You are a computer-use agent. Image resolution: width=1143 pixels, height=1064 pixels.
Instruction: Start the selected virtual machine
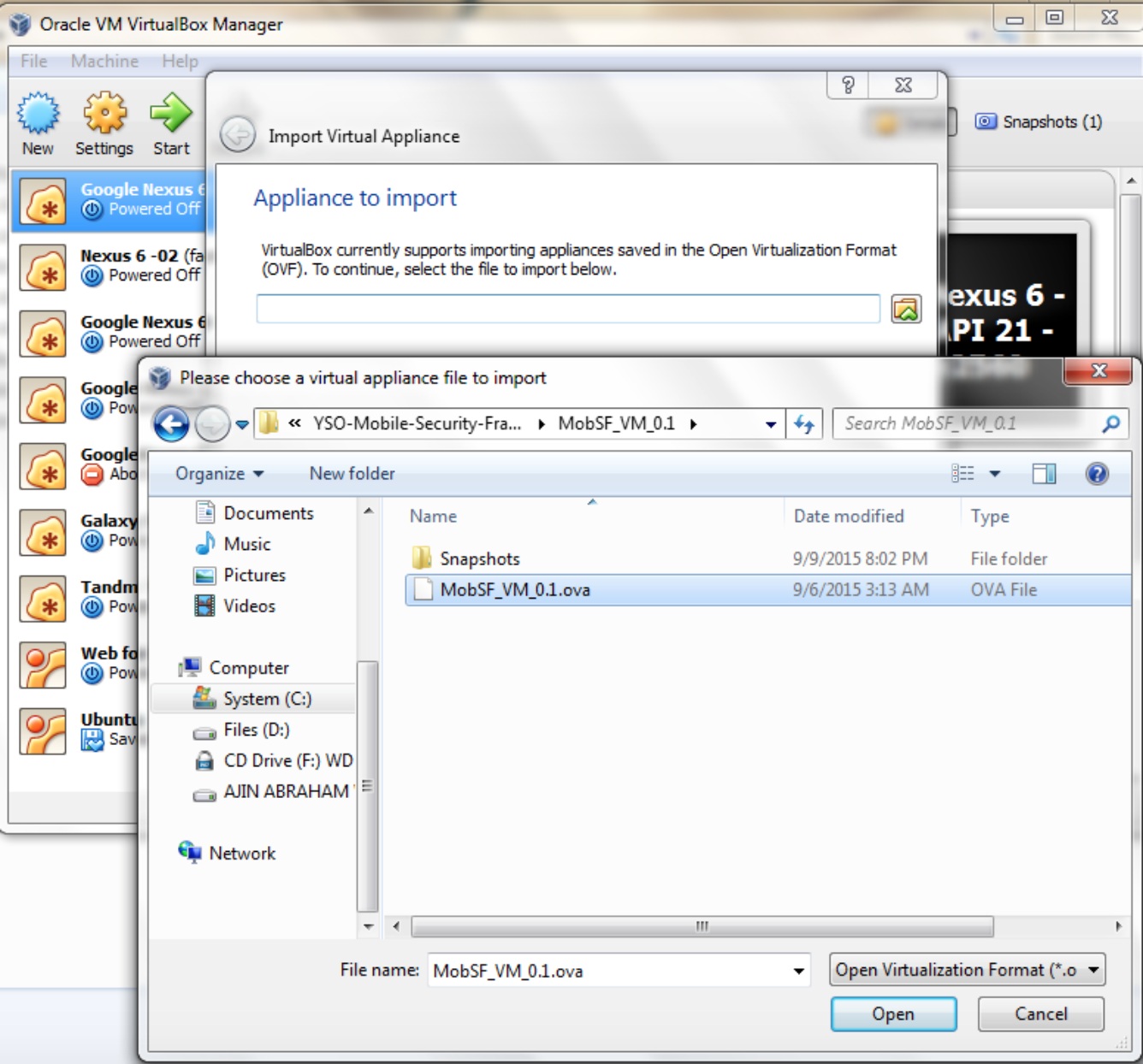[171, 114]
